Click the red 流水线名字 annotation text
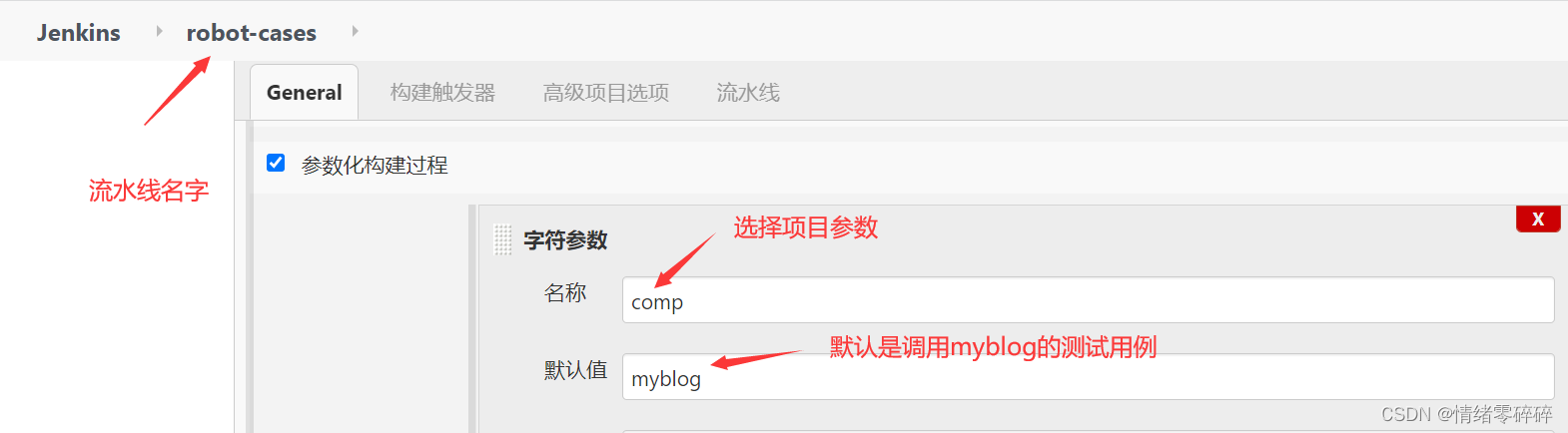 [x=149, y=191]
